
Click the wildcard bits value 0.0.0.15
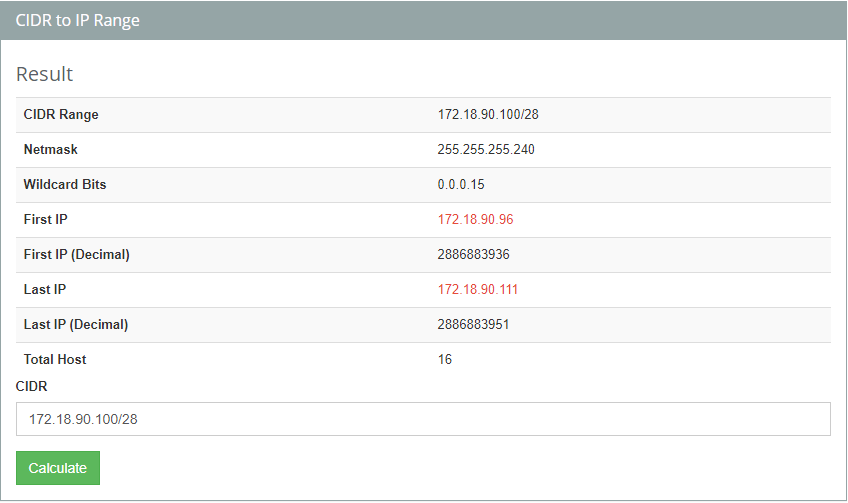[x=462, y=184]
